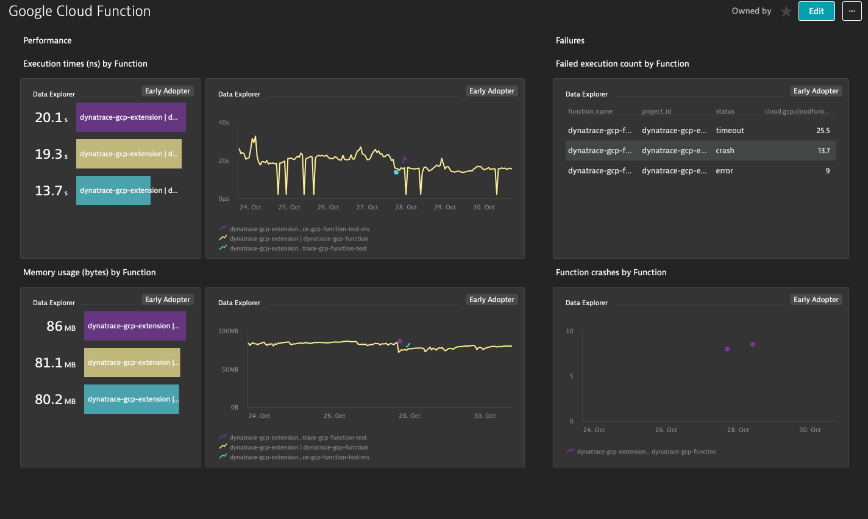868x519 pixels.
Task: Click teal data point on execution times chart
Action: tap(396, 172)
